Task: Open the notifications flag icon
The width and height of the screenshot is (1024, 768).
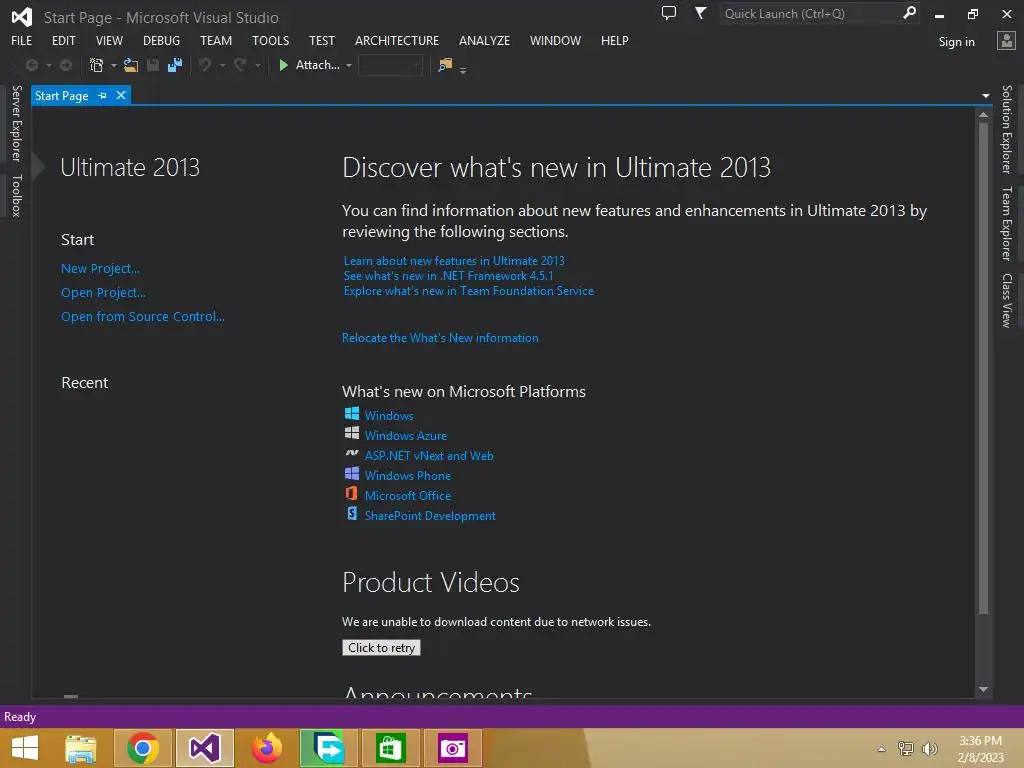Action: tap(700, 13)
